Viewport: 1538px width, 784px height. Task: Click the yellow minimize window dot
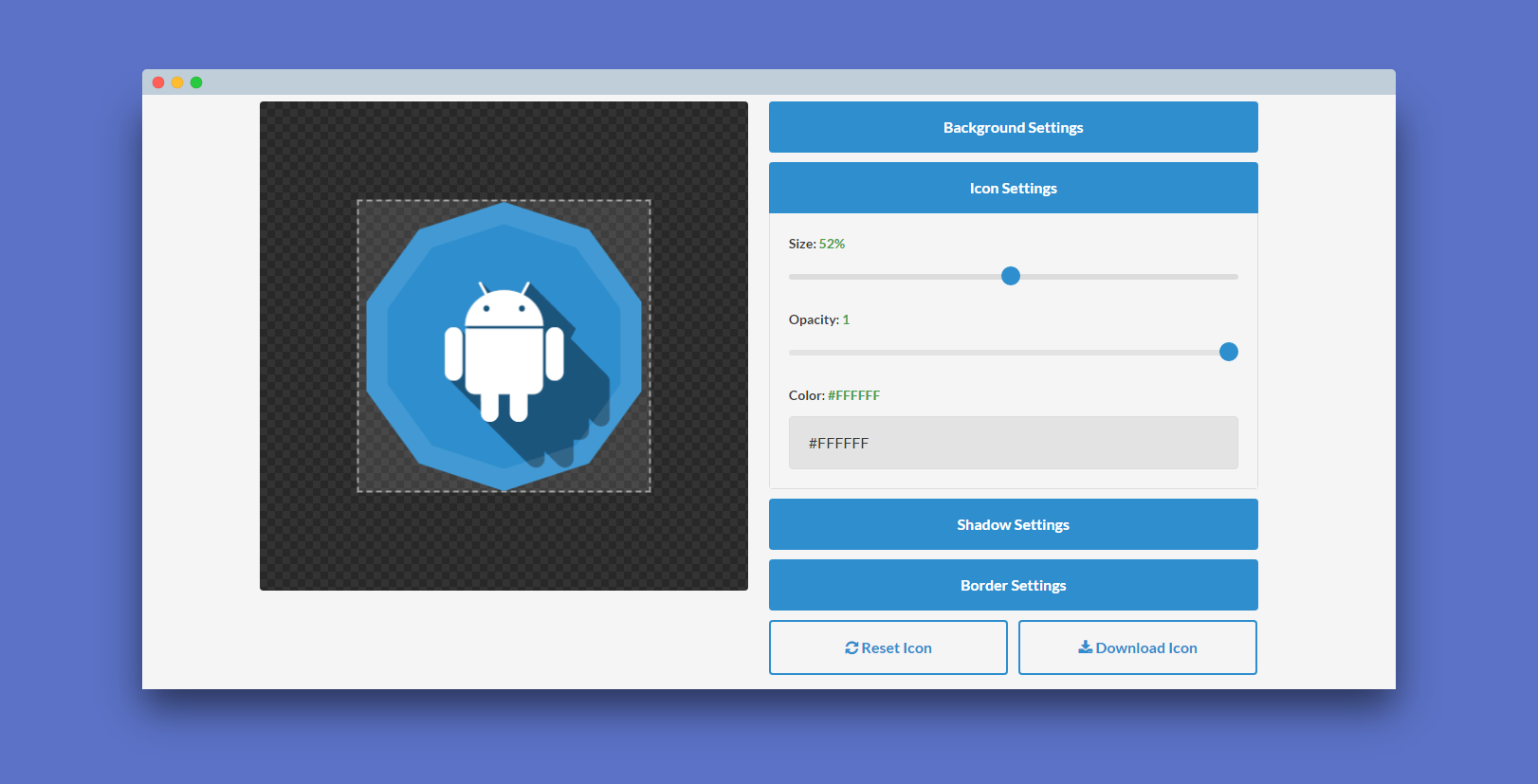pyautogui.click(x=177, y=82)
